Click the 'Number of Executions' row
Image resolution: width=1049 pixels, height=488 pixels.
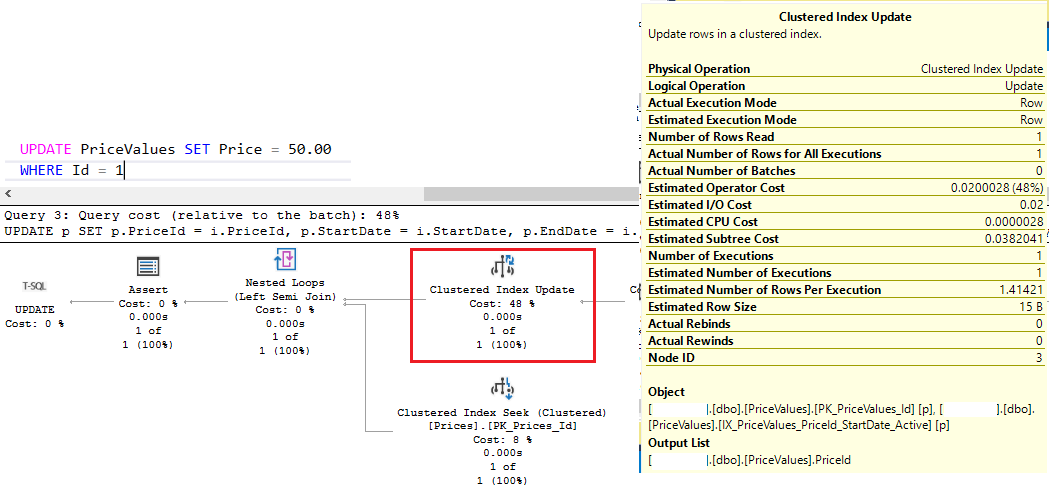845,256
